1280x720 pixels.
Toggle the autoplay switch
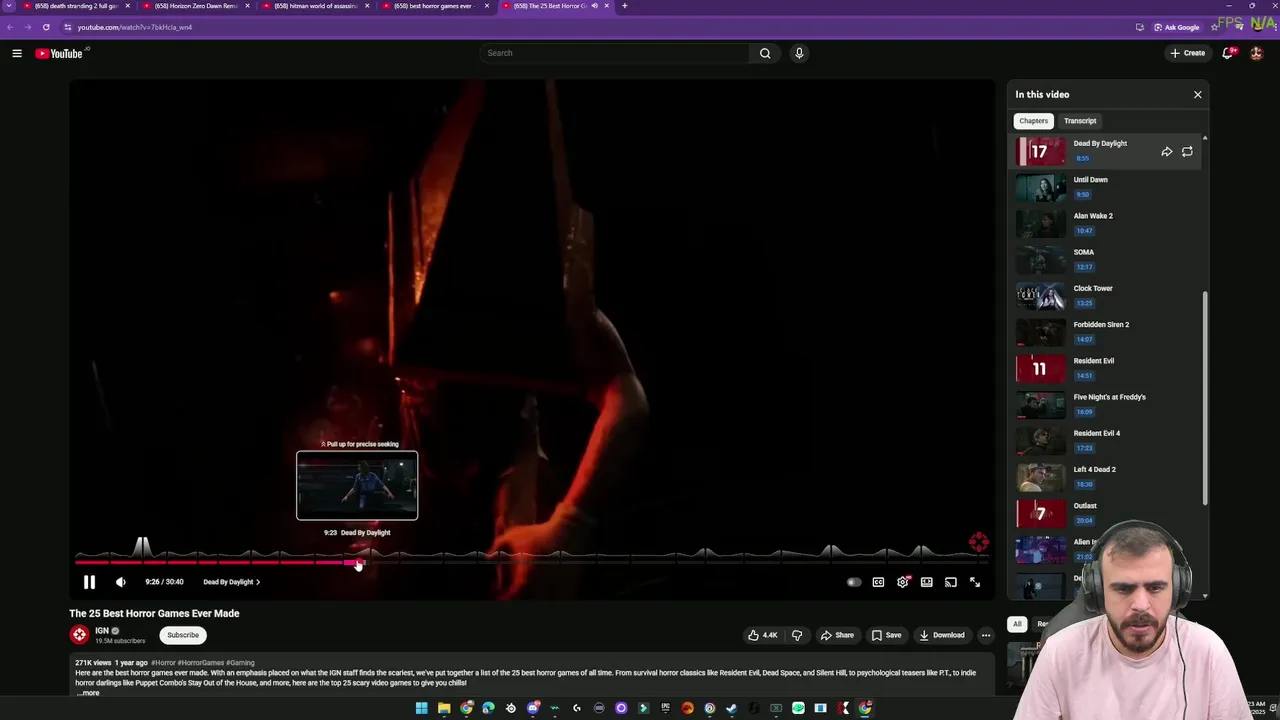click(854, 582)
